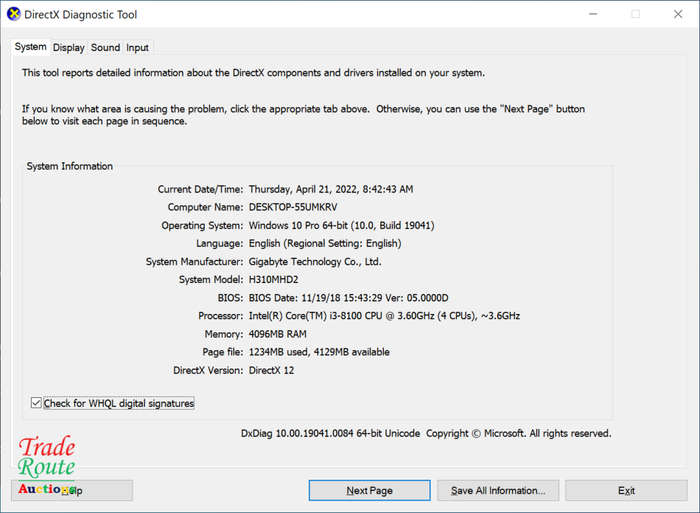The image size is (700, 513).
Task: Switch to the System tab
Action: pos(30,47)
